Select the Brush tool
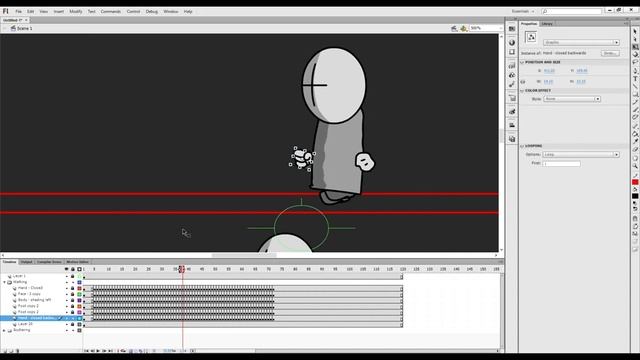This screenshot has height=360, width=640. 635,109
